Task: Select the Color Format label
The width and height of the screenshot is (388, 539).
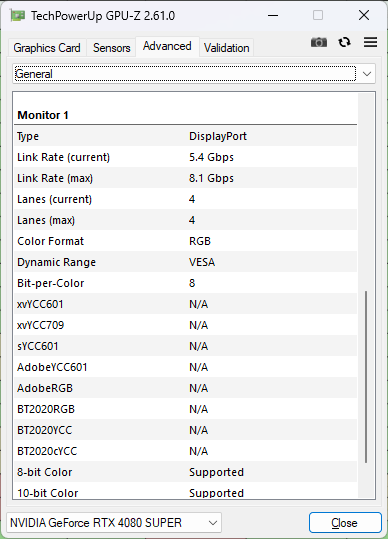Action: coord(51,241)
